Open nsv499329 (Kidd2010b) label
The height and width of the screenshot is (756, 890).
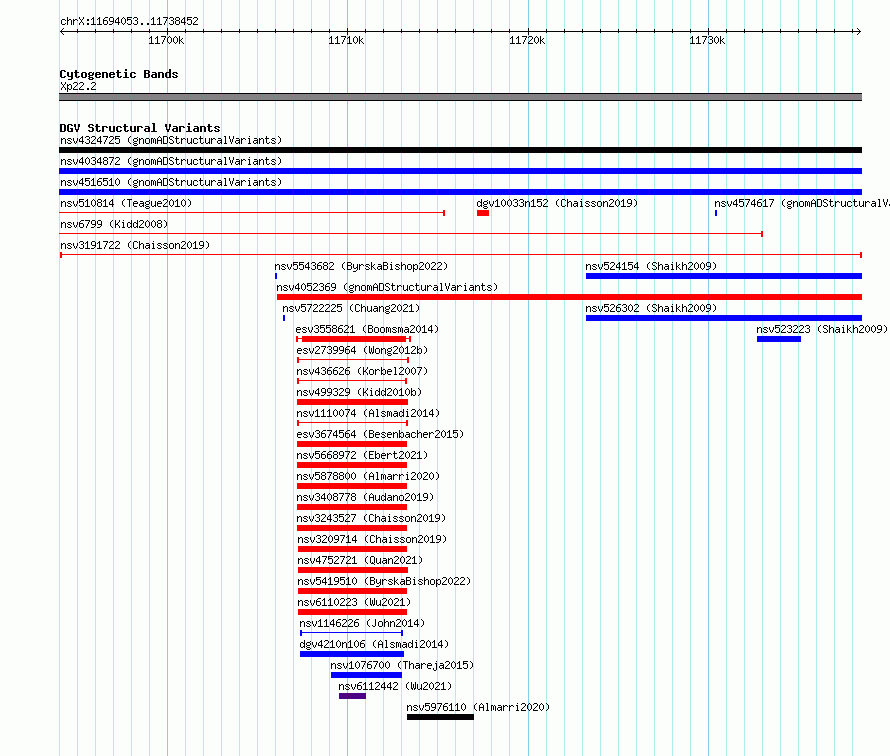click(x=359, y=392)
